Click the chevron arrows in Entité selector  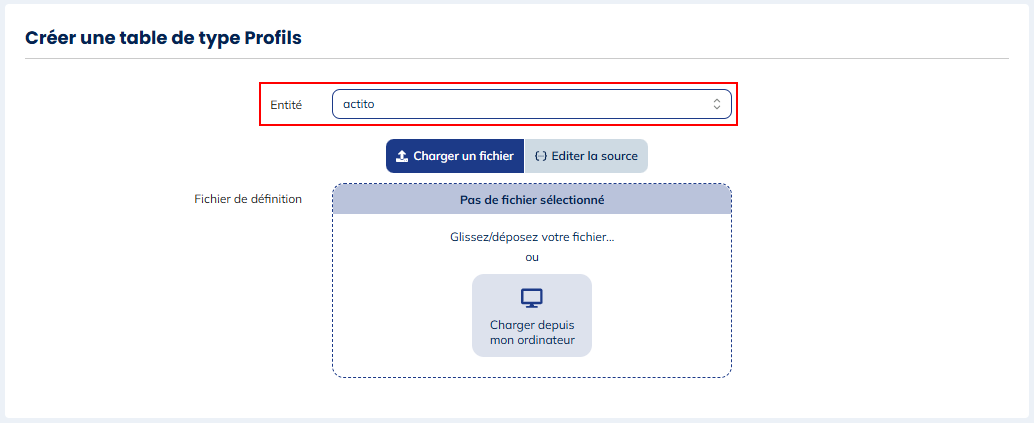[x=716, y=104]
